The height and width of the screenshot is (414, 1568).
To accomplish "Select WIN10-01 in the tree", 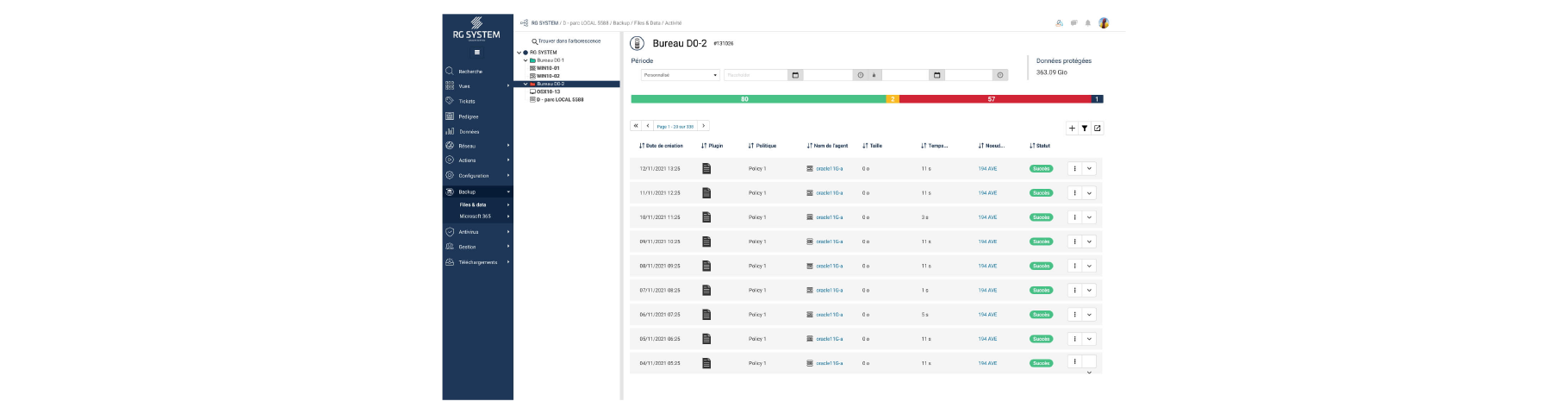I will click(x=548, y=68).
